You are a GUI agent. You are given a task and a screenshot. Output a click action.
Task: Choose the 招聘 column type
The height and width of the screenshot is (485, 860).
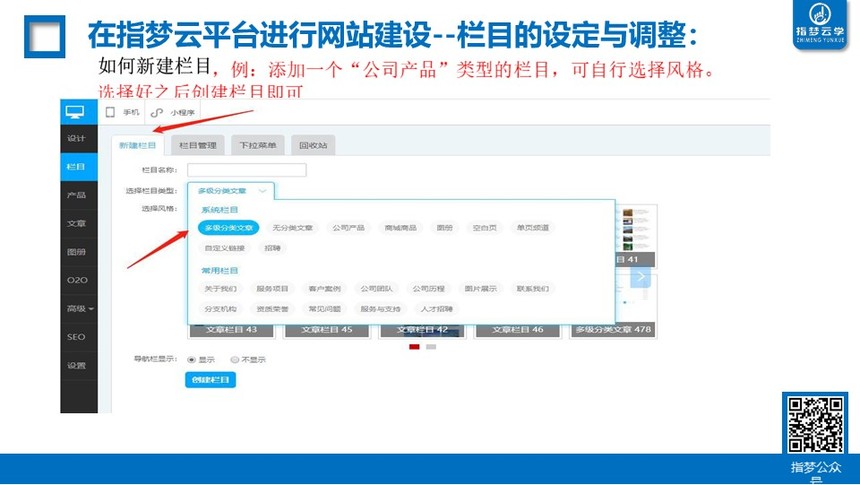(x=273, y=248)
